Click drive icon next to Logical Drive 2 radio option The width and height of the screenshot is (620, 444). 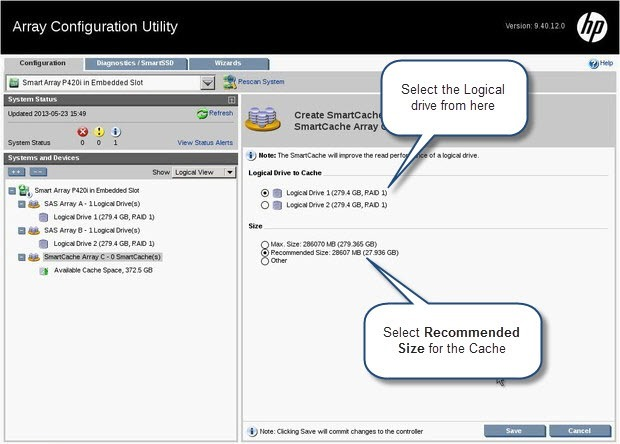(278, 205)
